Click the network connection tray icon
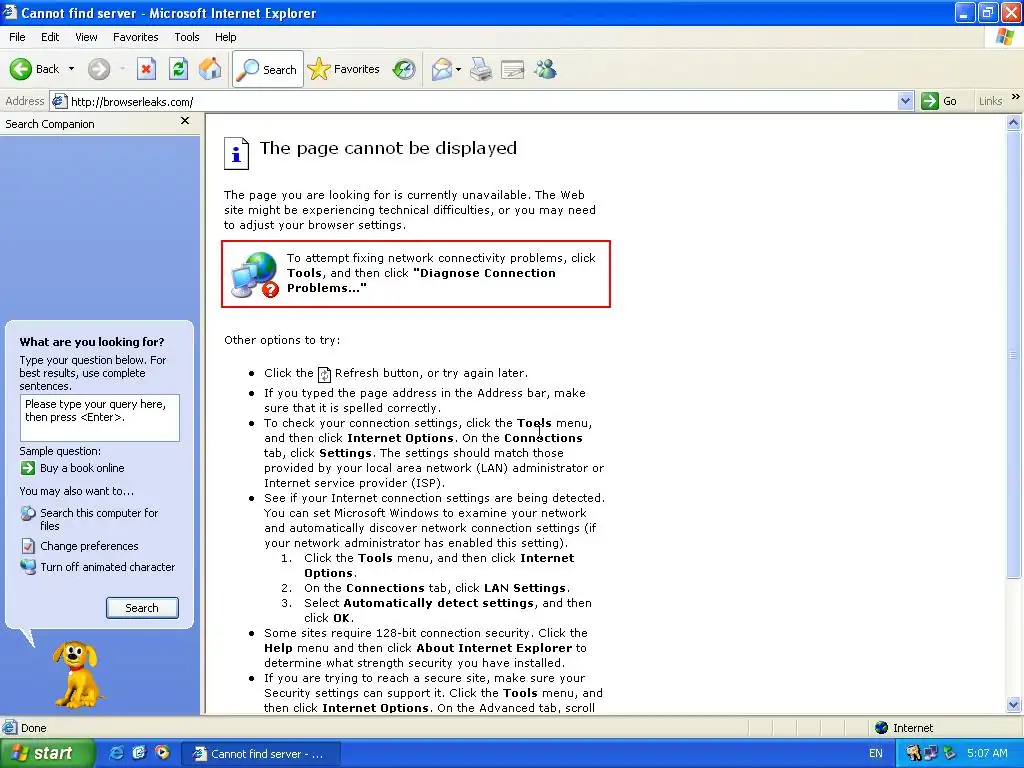Viewport: 1024px width, 768px height. (931, 753)
